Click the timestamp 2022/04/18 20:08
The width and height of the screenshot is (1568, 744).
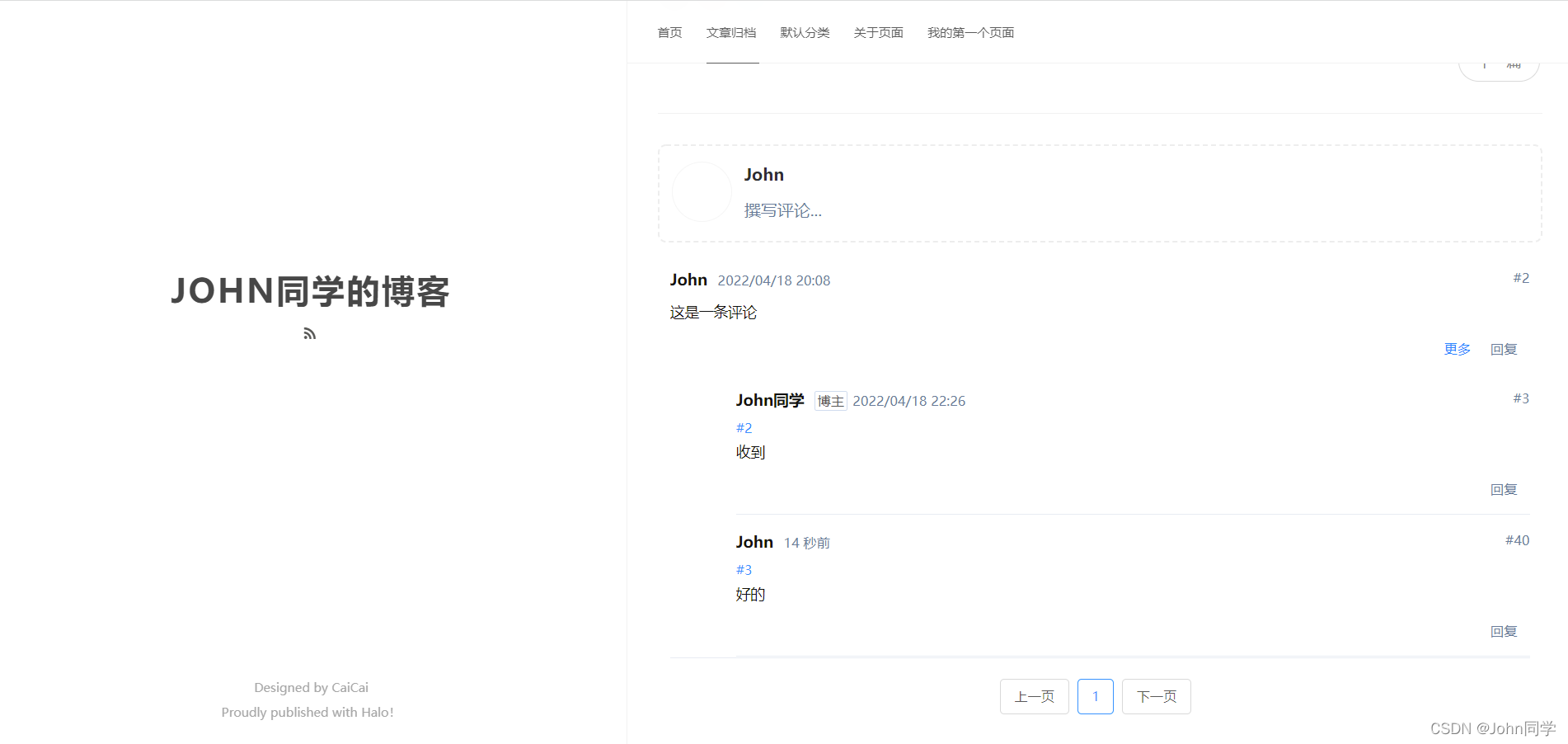coord(774,280)
